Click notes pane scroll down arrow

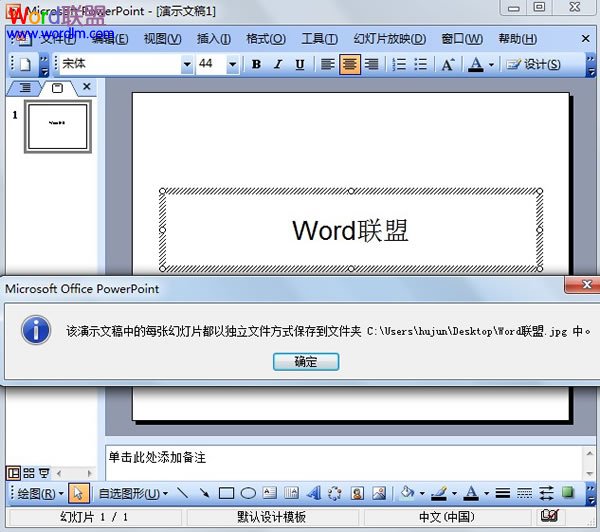[590, 474]
